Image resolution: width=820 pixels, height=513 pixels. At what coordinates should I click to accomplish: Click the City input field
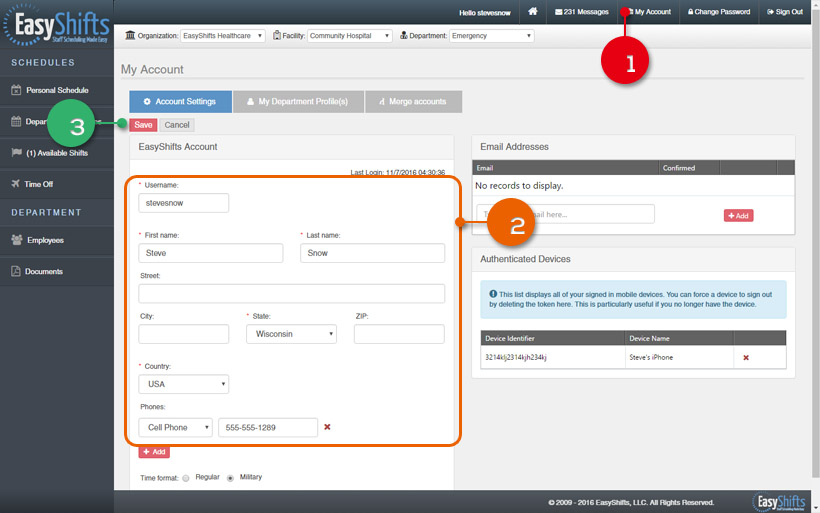coord(184,334)
